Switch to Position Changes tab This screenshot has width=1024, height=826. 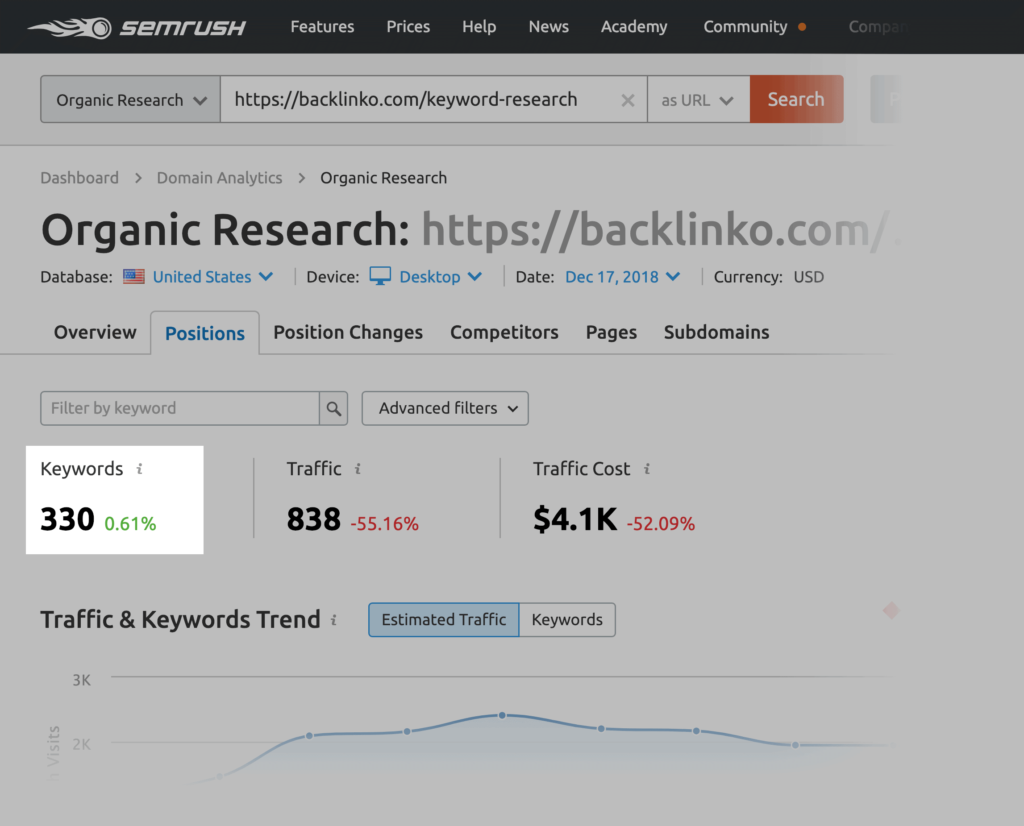point(348,332)
